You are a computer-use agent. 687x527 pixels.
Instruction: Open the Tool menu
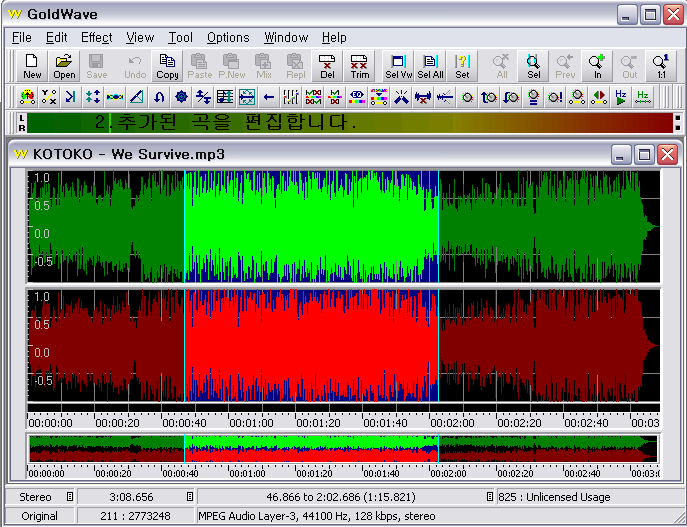(180, 38)
